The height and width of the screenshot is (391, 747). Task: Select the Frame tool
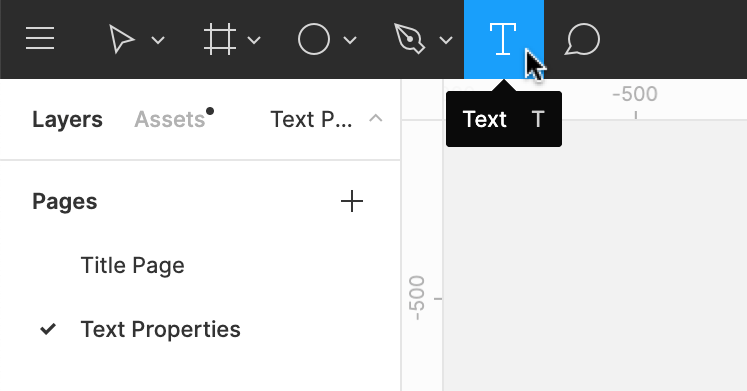[220, 40]
